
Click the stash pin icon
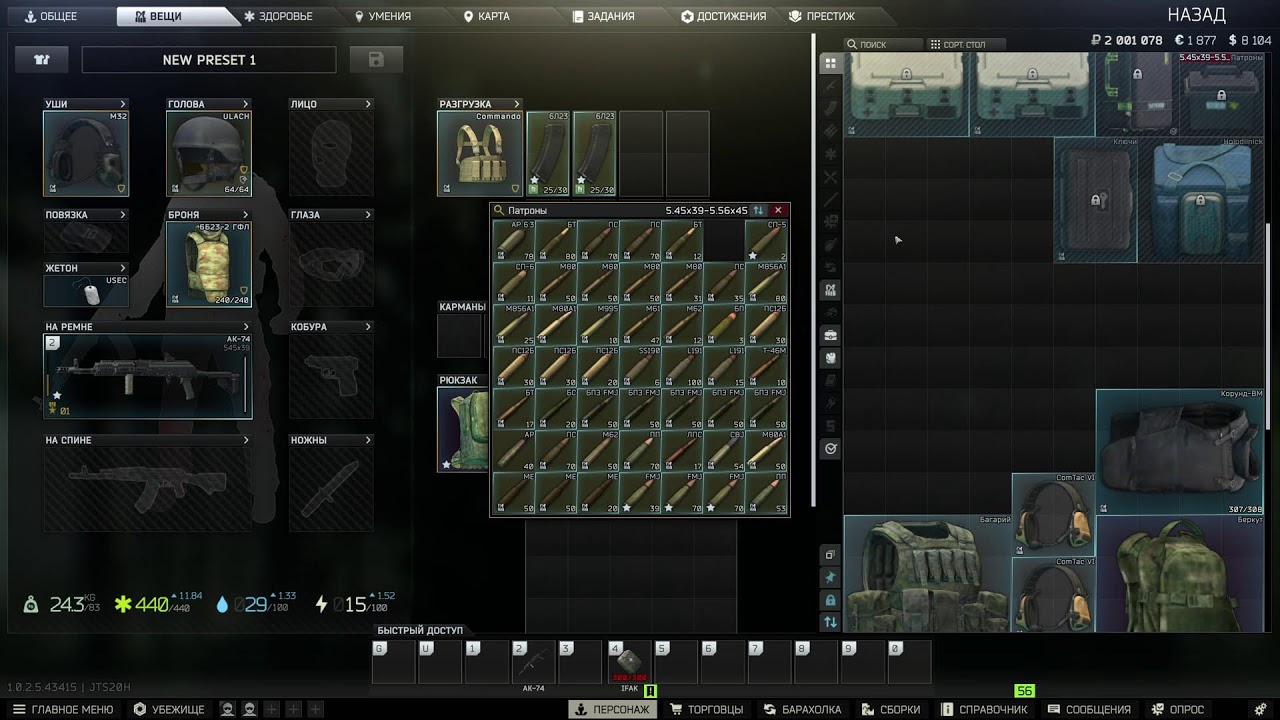coord(830,578)
